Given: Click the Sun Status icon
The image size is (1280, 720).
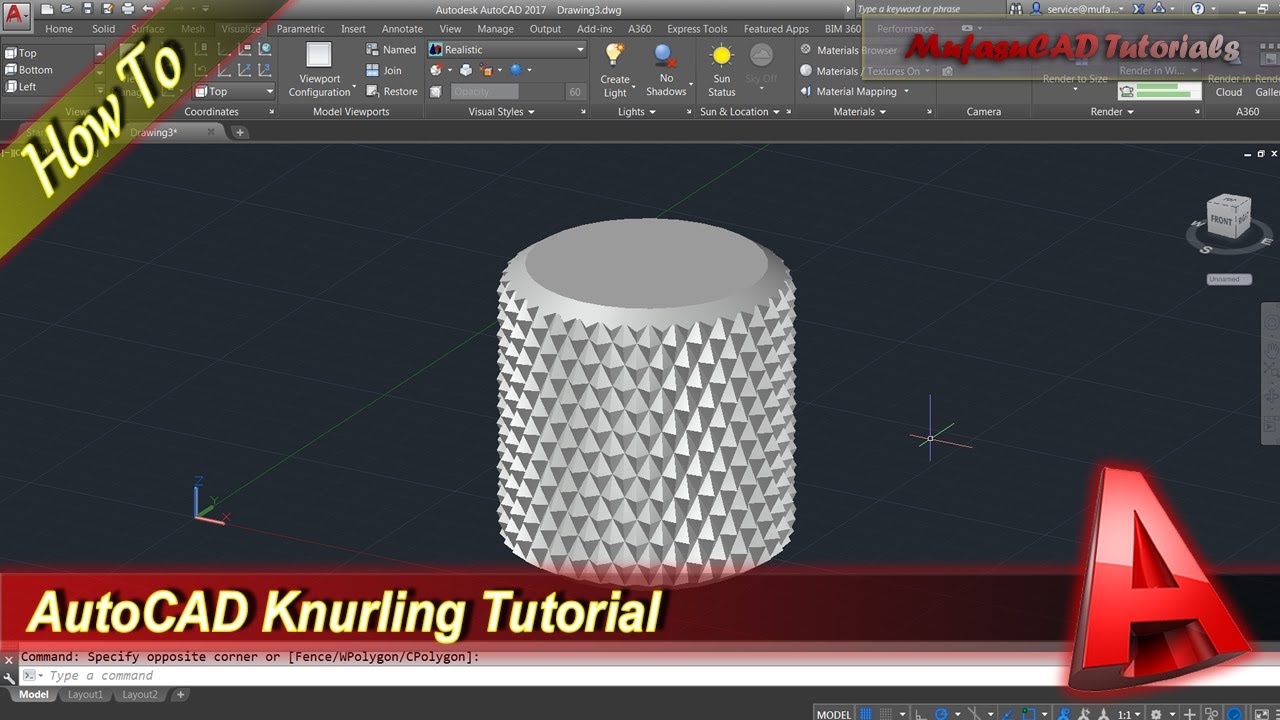Looking at the screenshot, I should click(721, 55).
